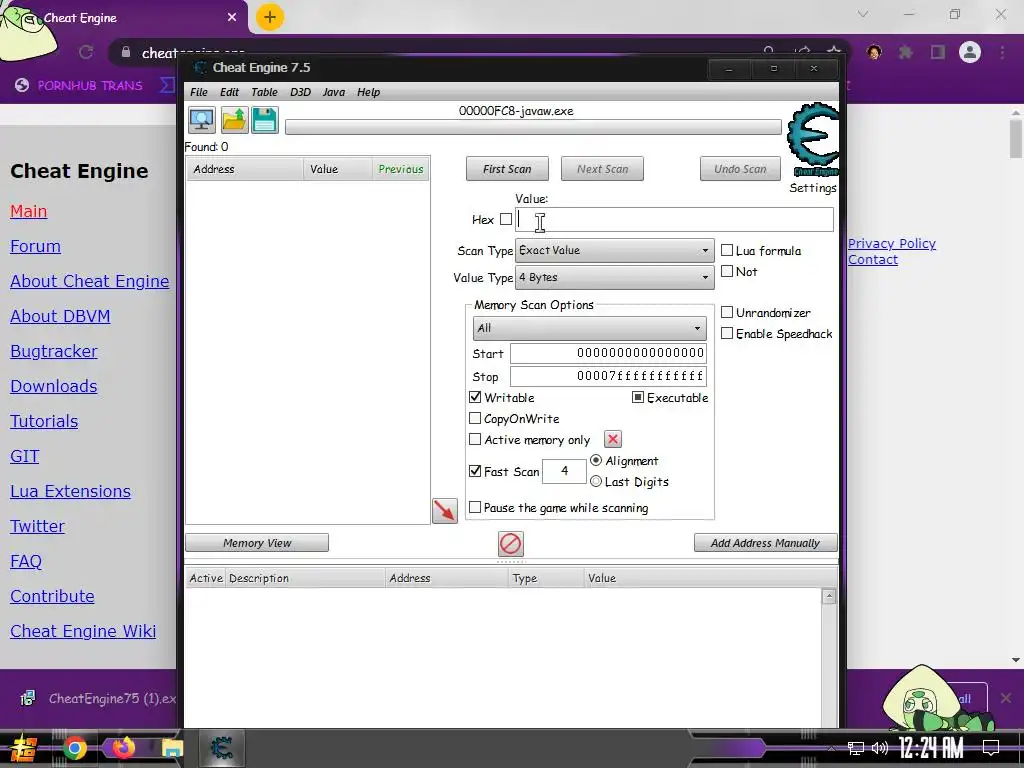
Task: Click the address list scrollbar up arrow
Action: pos(829,596)
